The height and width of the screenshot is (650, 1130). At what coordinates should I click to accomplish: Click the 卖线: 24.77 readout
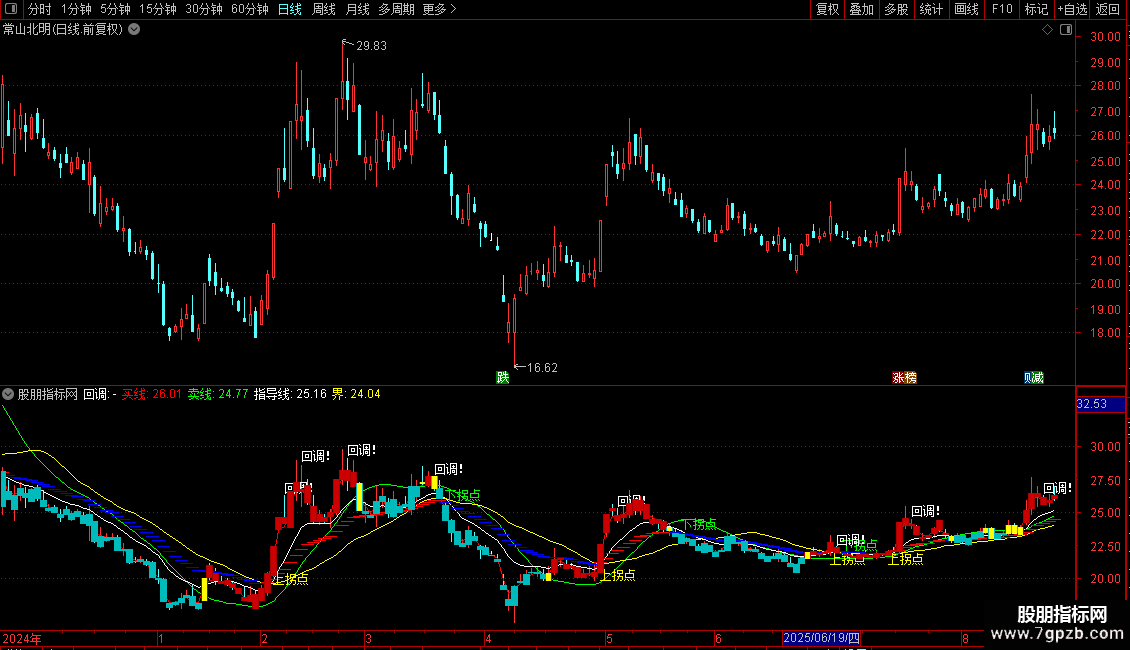tap(218, 394)
